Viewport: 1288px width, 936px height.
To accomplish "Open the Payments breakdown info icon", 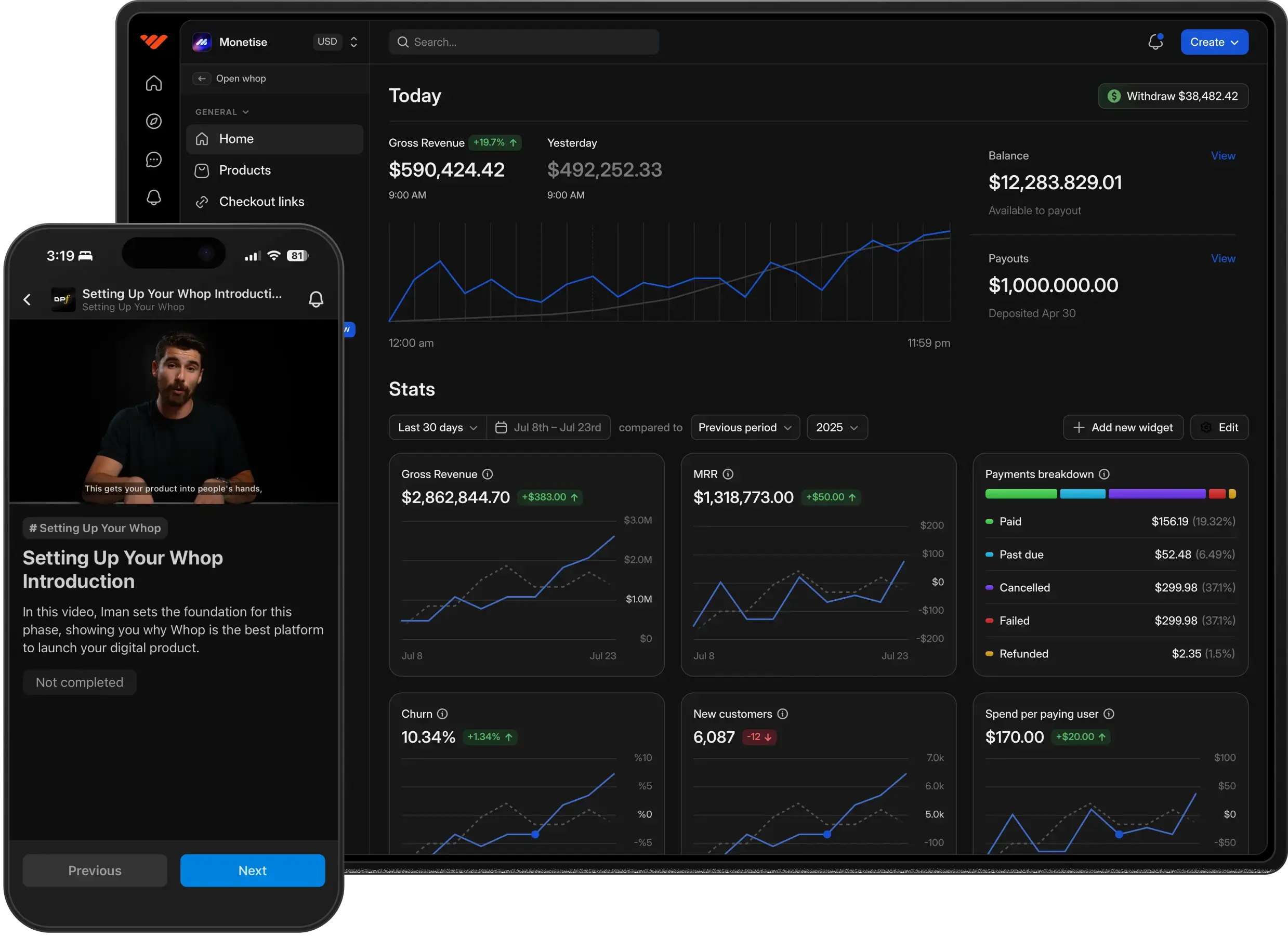I will tap(1105, 473).
